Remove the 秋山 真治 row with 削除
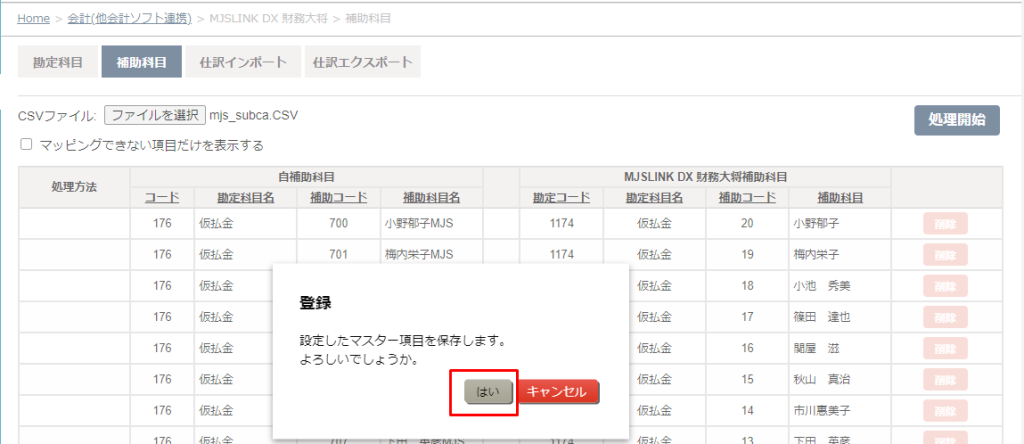This screenshot has height=444, width=1024. (945, 379)
